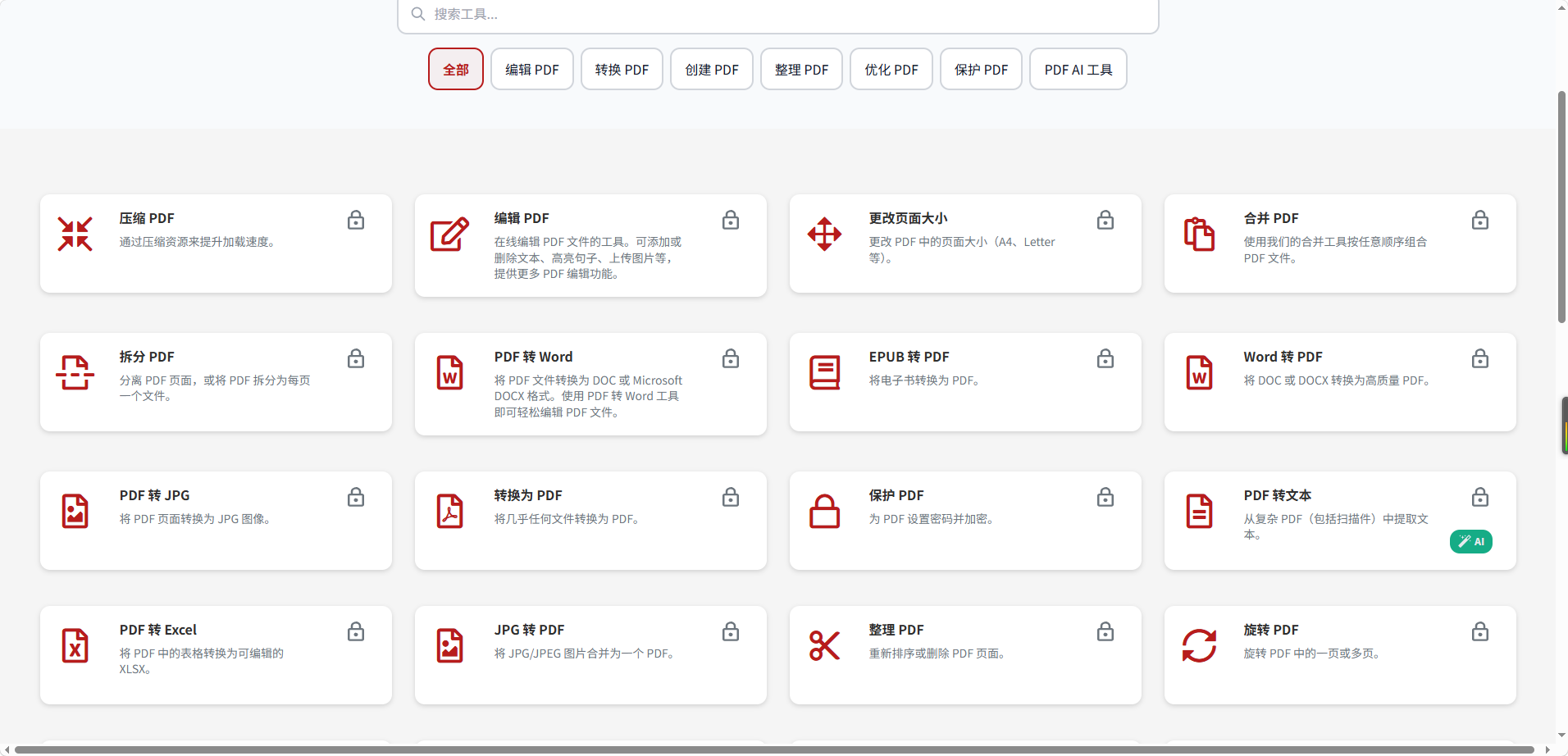Select the PDF AI 工具 filter tab
The image size is (1568, 756).
(x=1078, y=70)
